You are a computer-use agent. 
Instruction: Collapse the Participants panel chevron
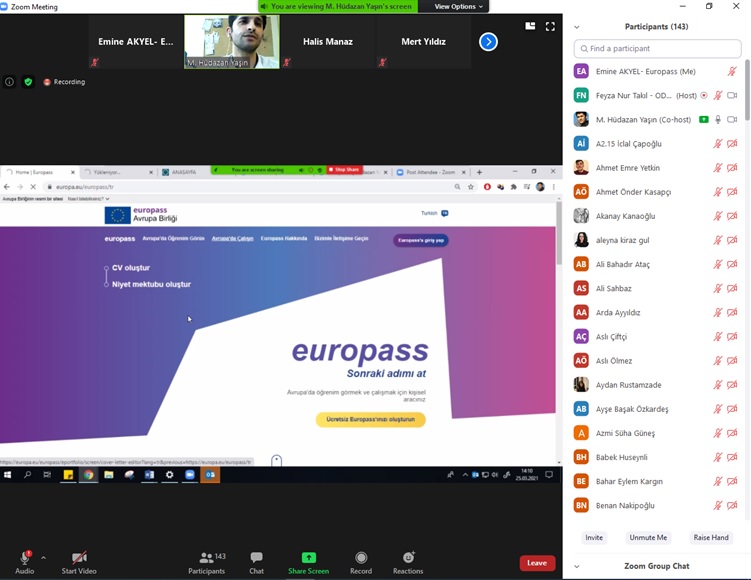[x=577, y=27]
